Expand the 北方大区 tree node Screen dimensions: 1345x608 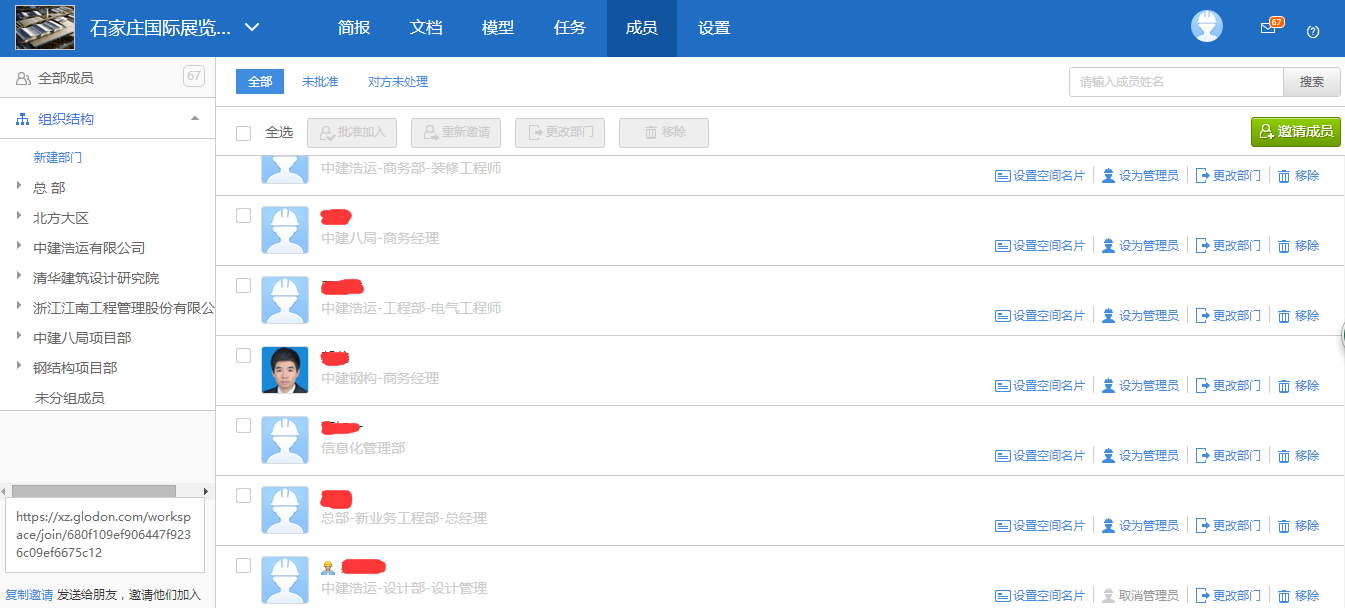(x=18, y=217)
